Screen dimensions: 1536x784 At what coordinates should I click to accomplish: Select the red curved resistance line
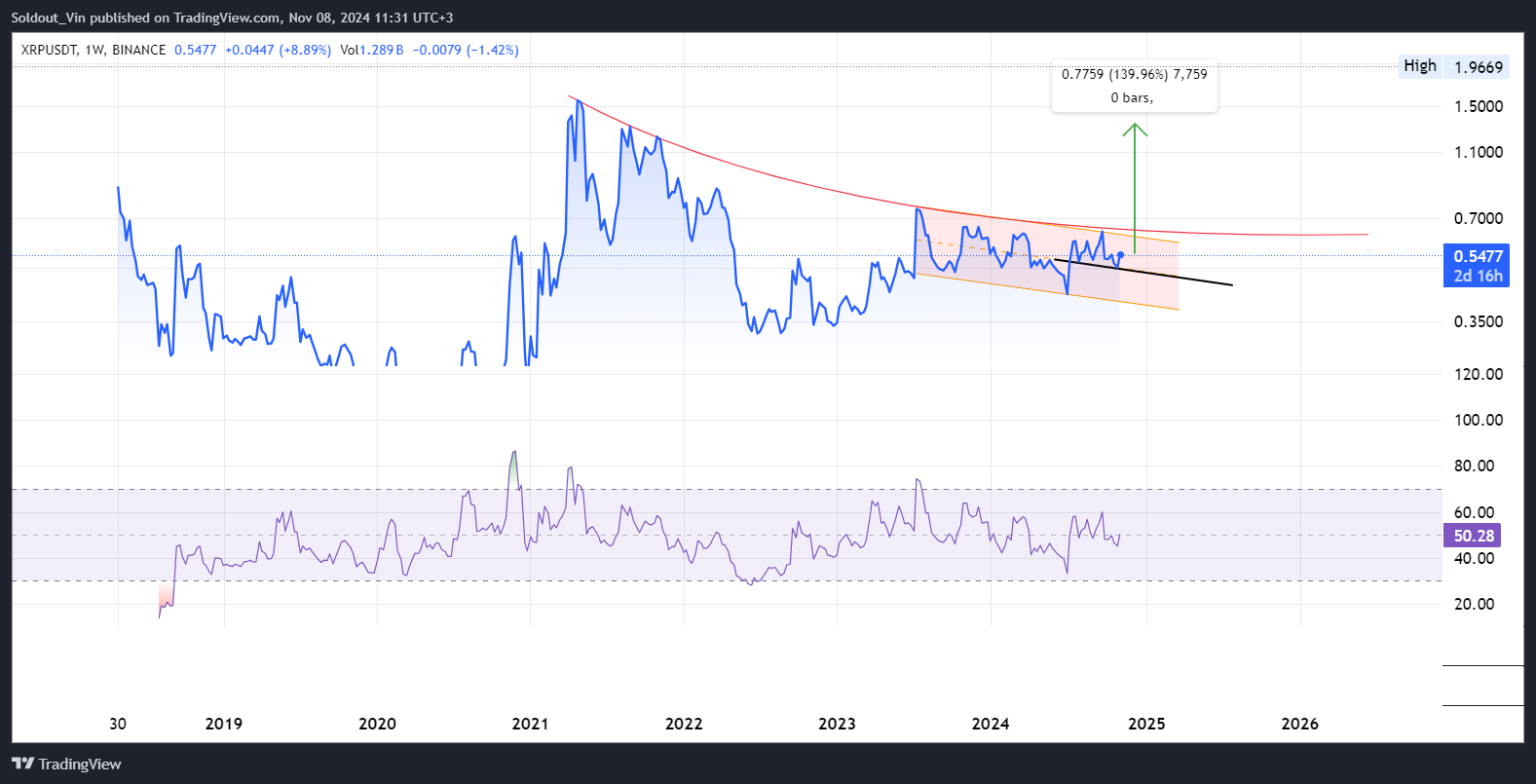click(x=779, y=179)
